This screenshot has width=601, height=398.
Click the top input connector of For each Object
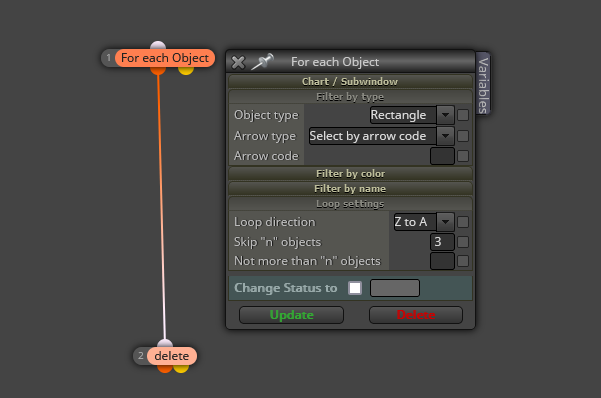(x=158, y=45)
